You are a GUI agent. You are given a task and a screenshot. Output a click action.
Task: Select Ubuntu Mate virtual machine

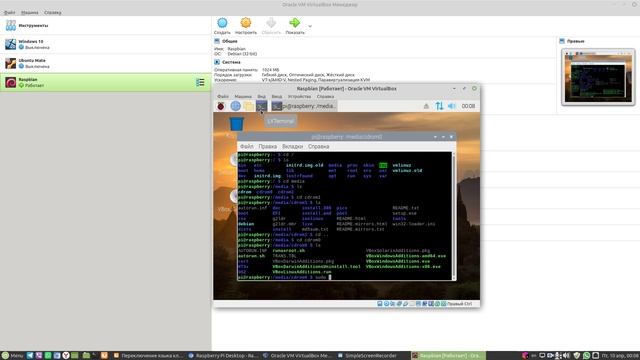[x=105, y=63]
